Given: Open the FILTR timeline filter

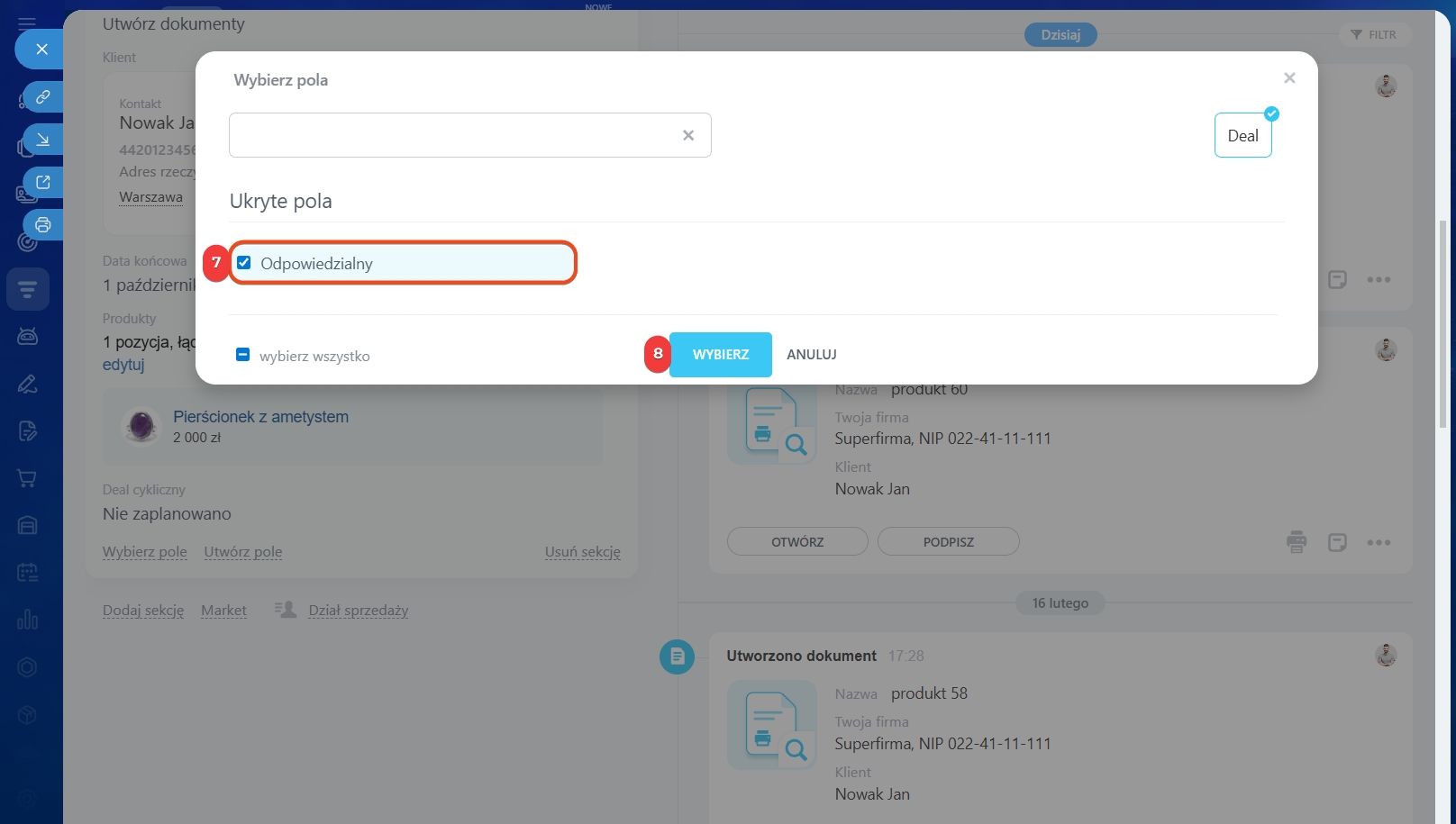Looking at the screenshot, I should (1374, 35).
